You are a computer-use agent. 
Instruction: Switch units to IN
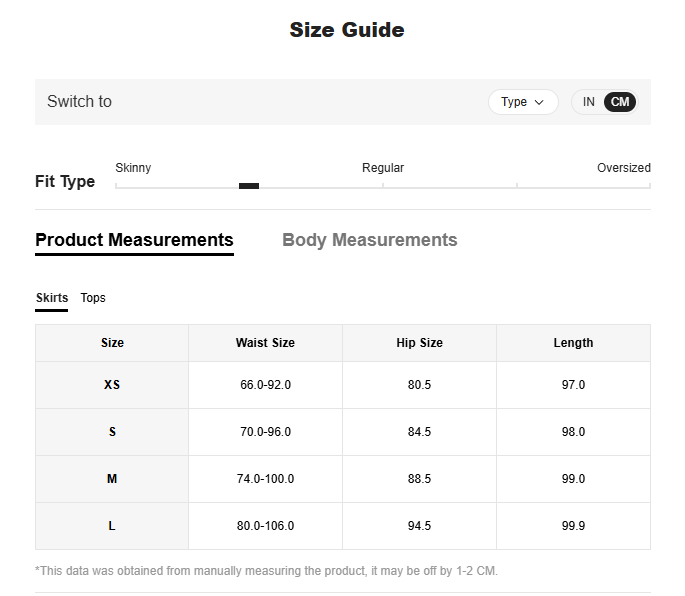pyautogui.click(x=589, y=102)
